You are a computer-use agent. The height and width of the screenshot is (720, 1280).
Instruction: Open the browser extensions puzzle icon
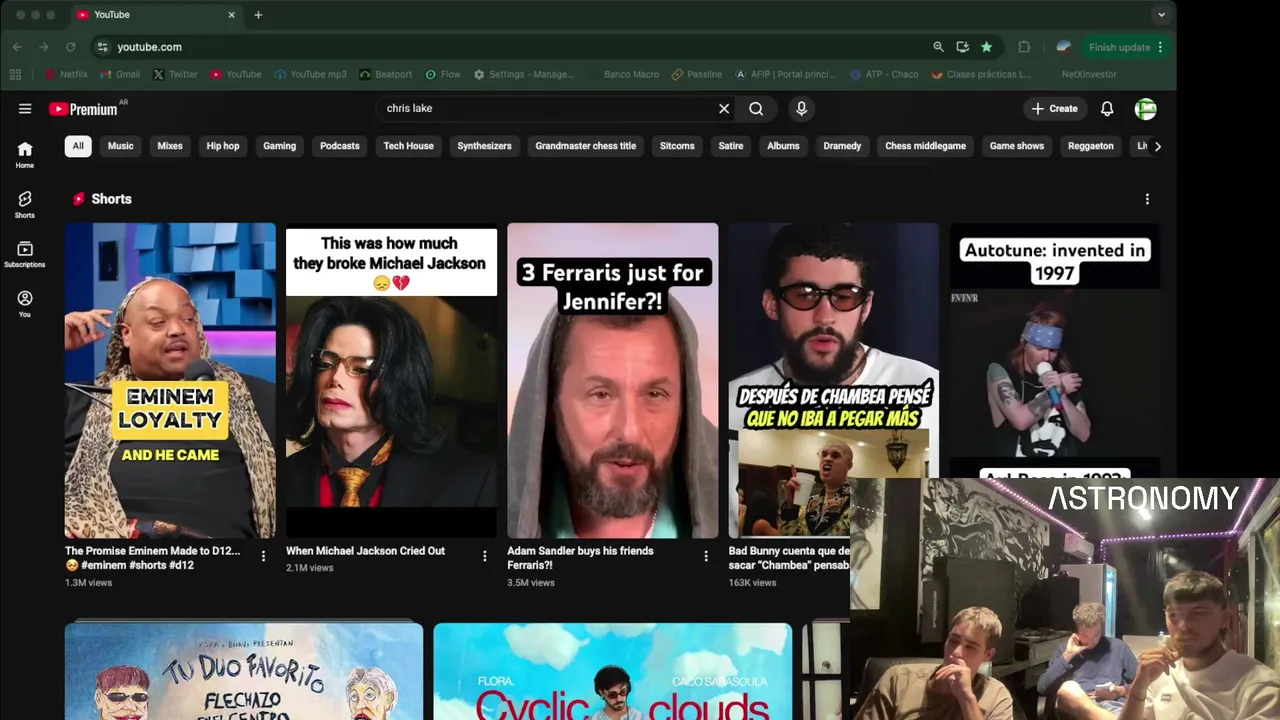1024,47
